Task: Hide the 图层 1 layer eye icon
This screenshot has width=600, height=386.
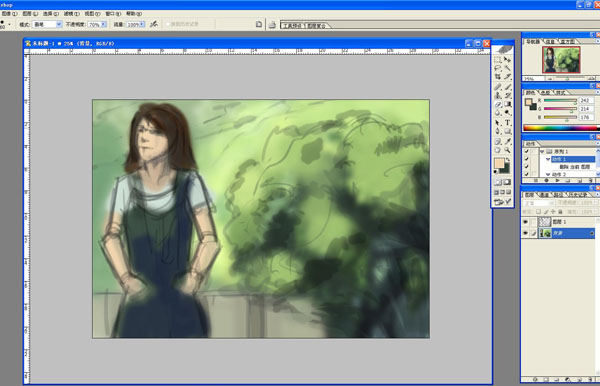Action: pos(526,222)
